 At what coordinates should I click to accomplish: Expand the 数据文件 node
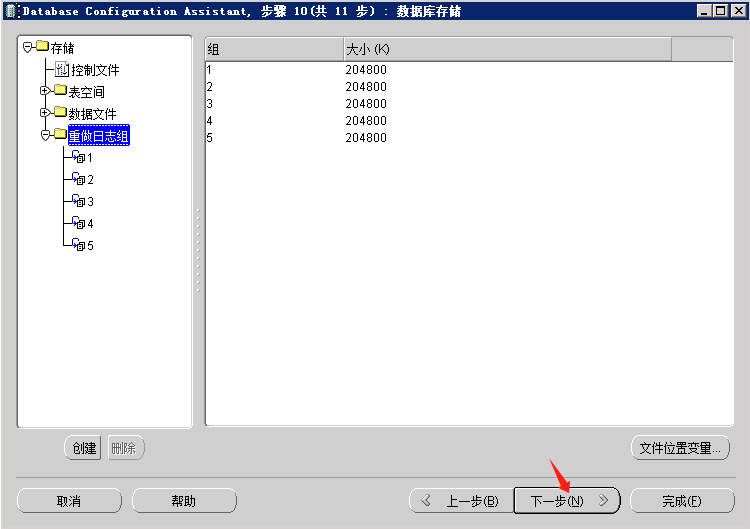(45, 112)
